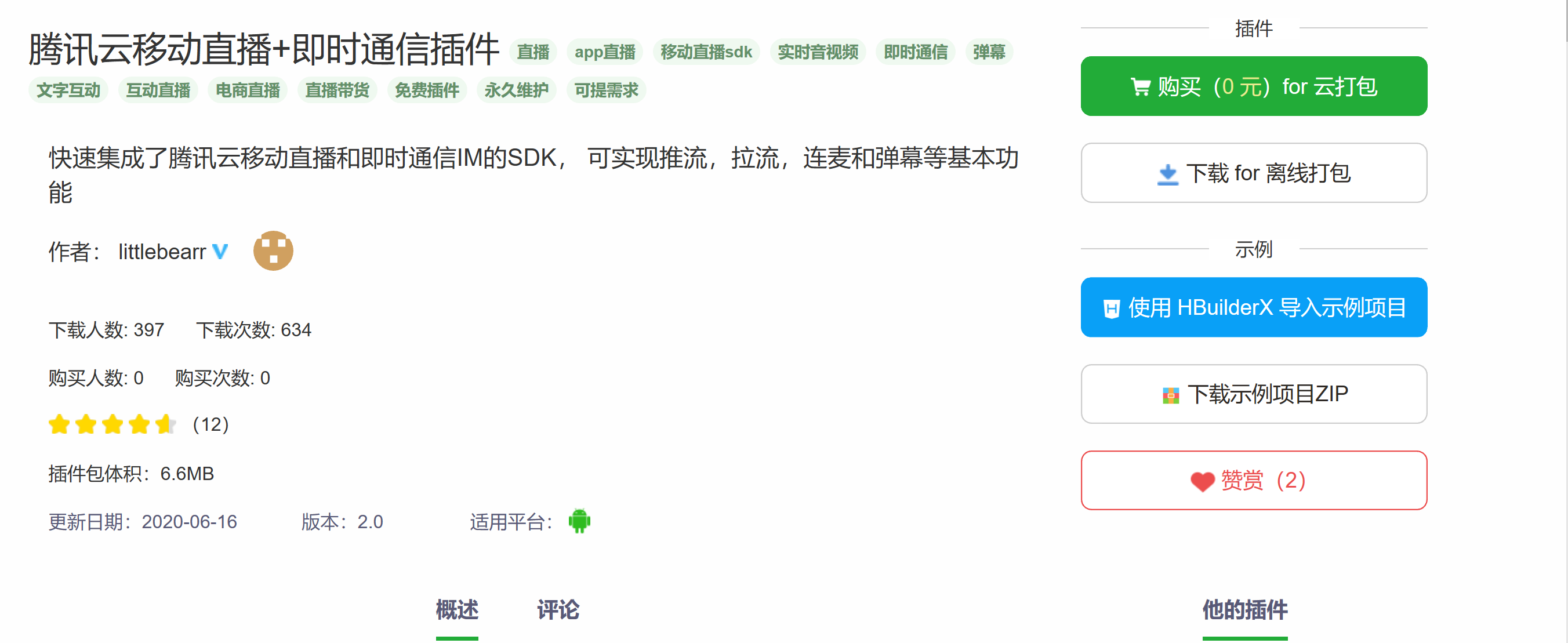This screenshot has width=1568, height=643.
Task: Click the 互动直播 tag
Action: [158, 90]
